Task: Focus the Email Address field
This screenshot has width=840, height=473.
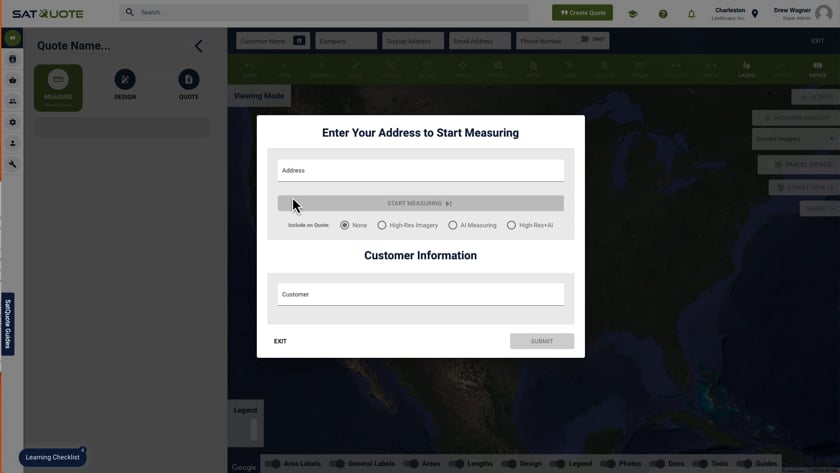Action: click(480, 41)
